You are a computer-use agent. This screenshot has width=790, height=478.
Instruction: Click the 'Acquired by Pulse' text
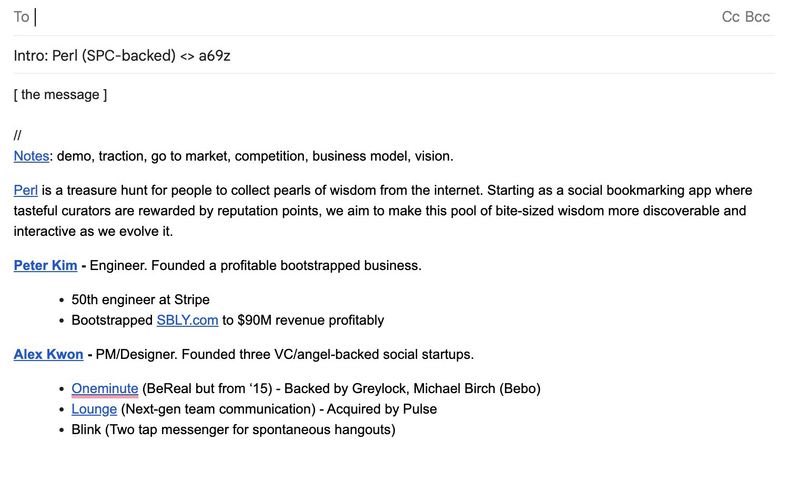[x=381, y=409]
